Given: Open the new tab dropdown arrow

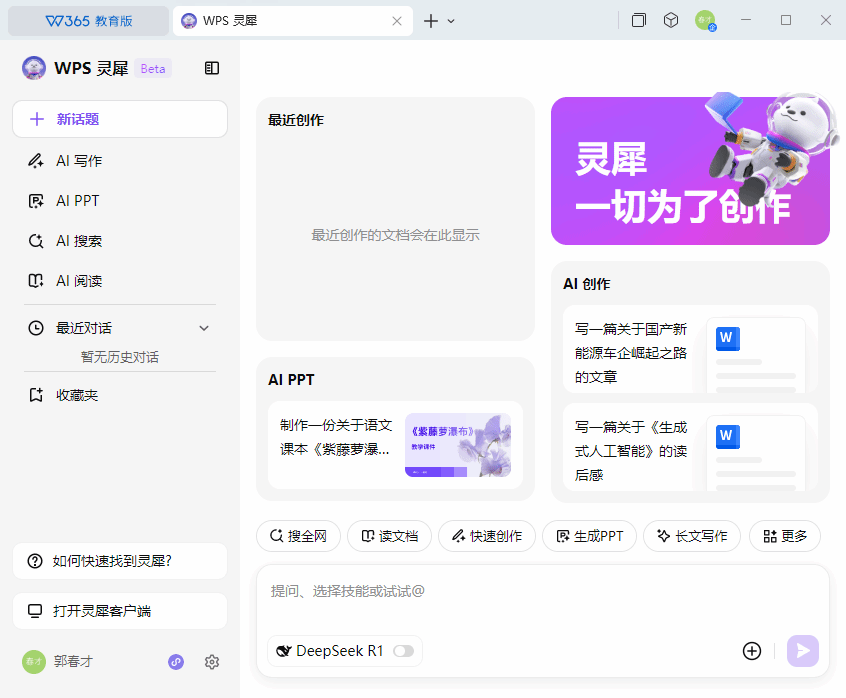Looking at the screenshot, I should (451, 21).
